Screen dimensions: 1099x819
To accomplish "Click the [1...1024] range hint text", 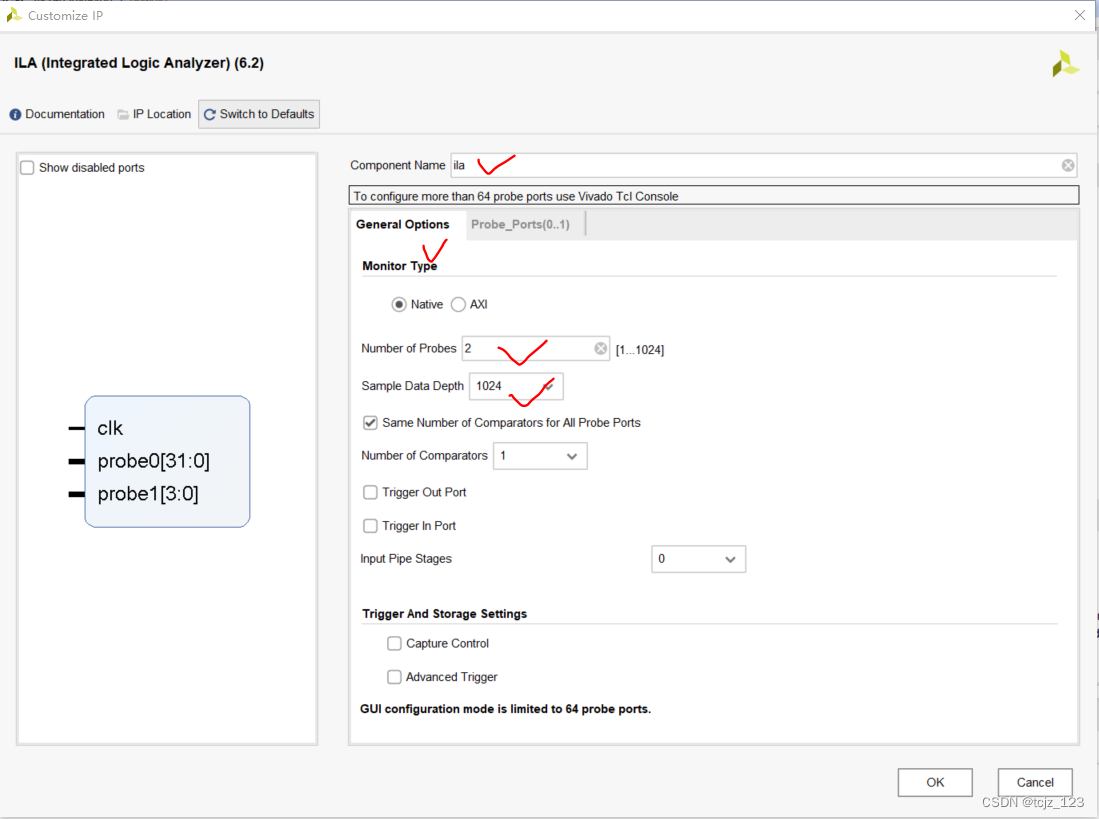I will (x=639, y=350).
